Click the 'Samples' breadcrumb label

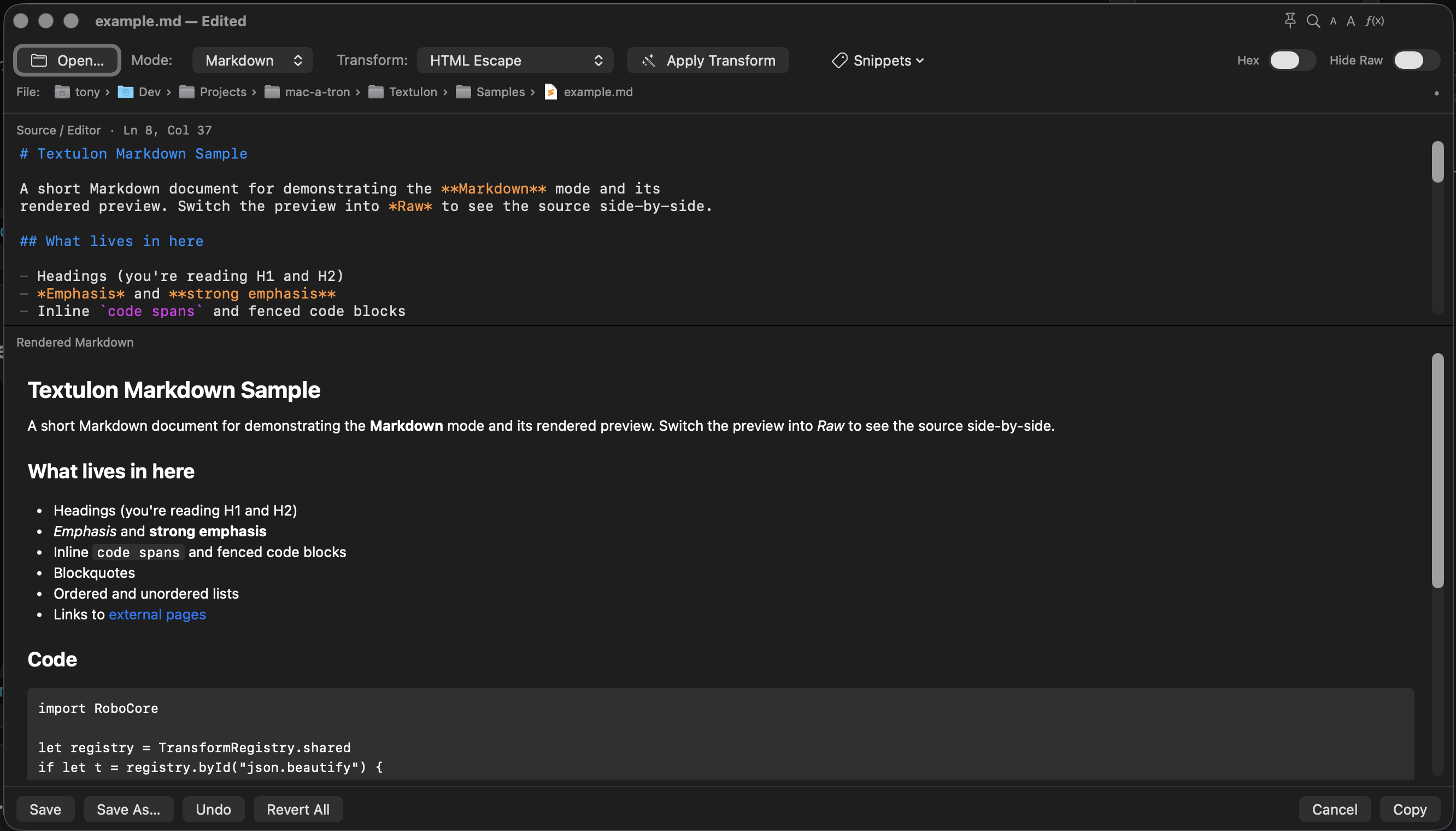pyautogui.click(x=500, y=92)
